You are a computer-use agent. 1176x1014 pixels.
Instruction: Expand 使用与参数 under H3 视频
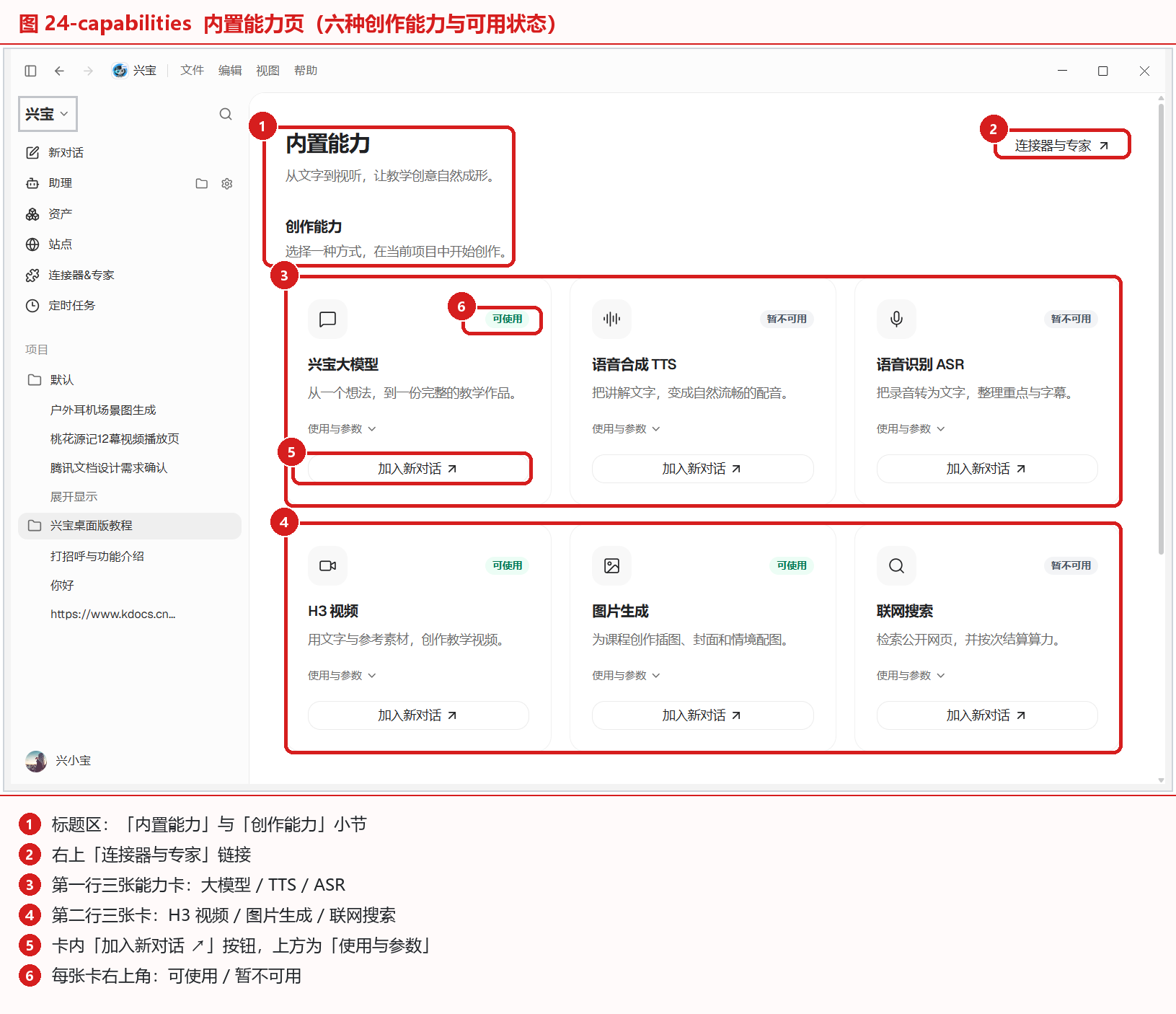tap(342, 675)
